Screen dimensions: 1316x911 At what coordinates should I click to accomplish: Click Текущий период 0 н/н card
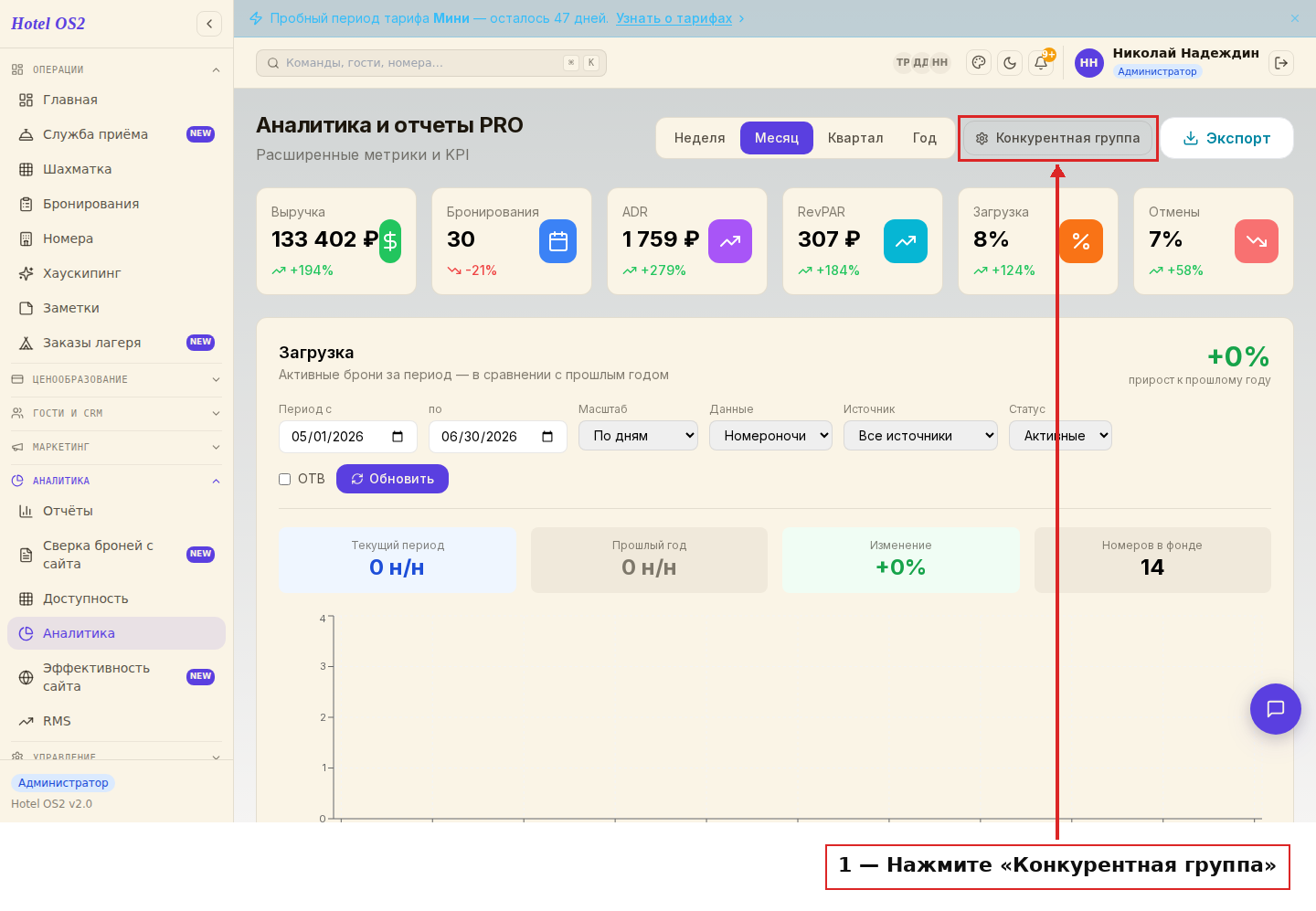(x=398, y=560)
